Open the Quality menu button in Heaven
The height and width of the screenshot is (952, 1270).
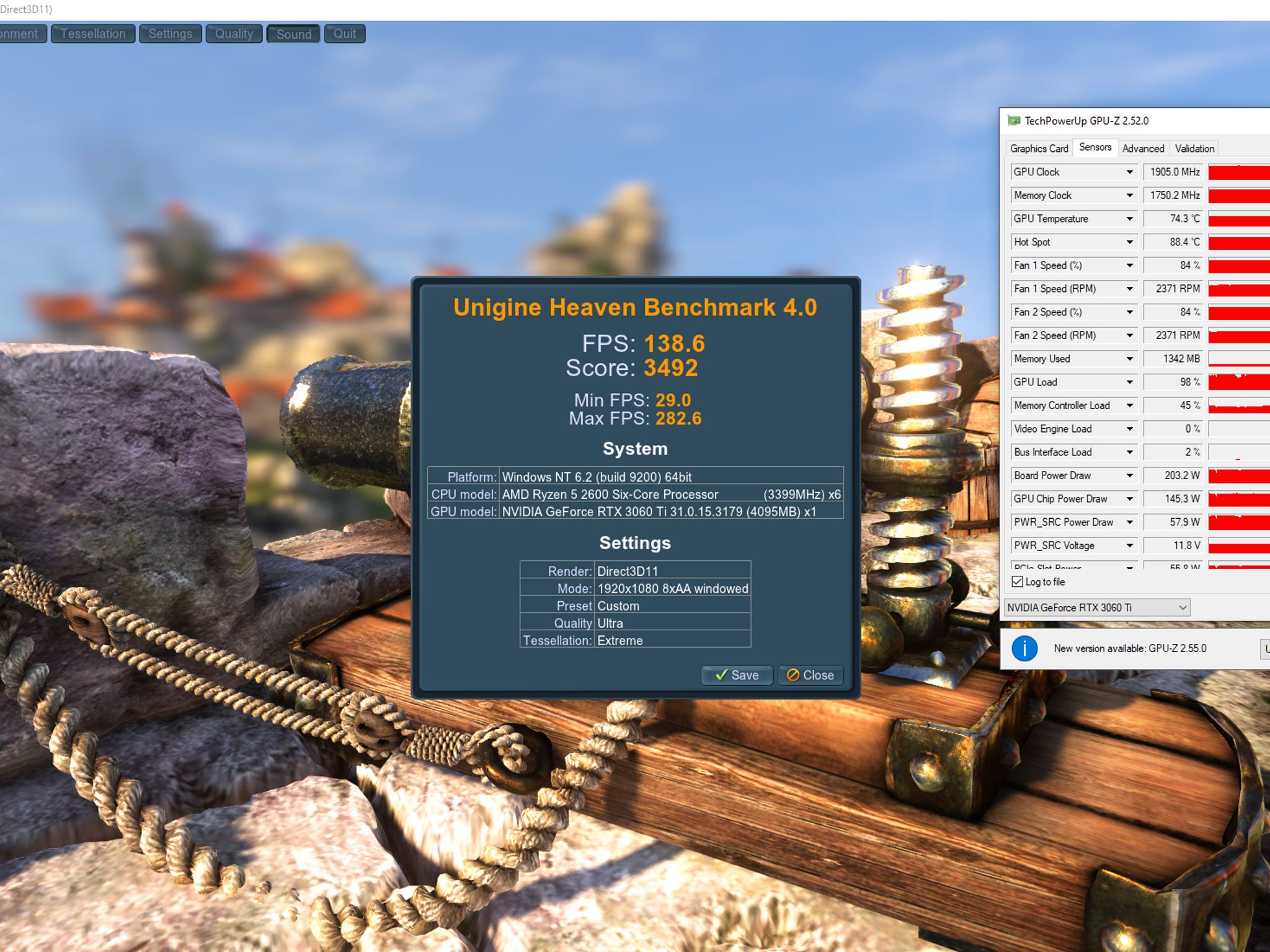234,33
